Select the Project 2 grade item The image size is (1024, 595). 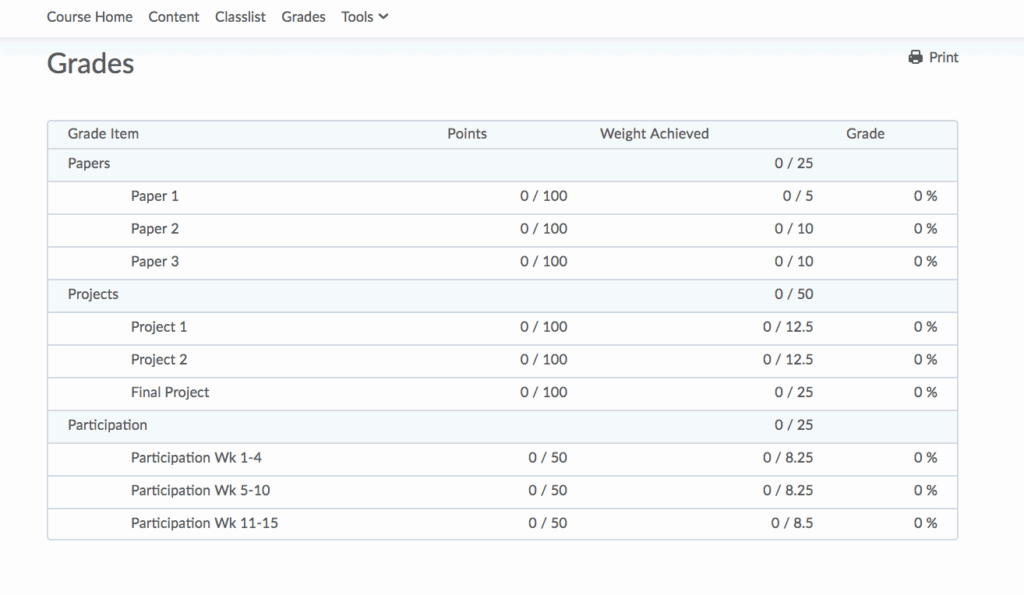(x=159, y=360)
